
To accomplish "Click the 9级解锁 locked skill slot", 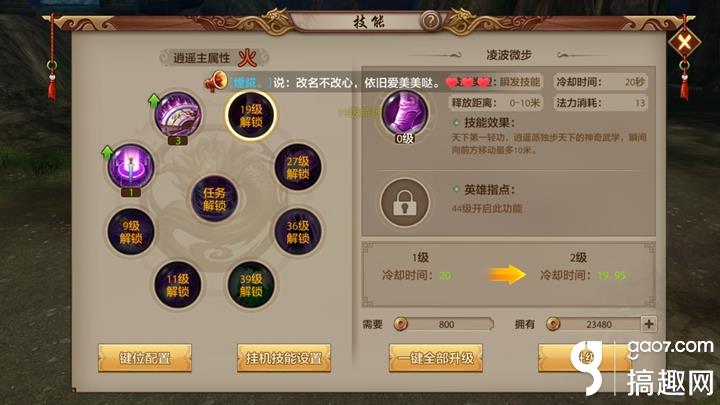I will [130, 231].
